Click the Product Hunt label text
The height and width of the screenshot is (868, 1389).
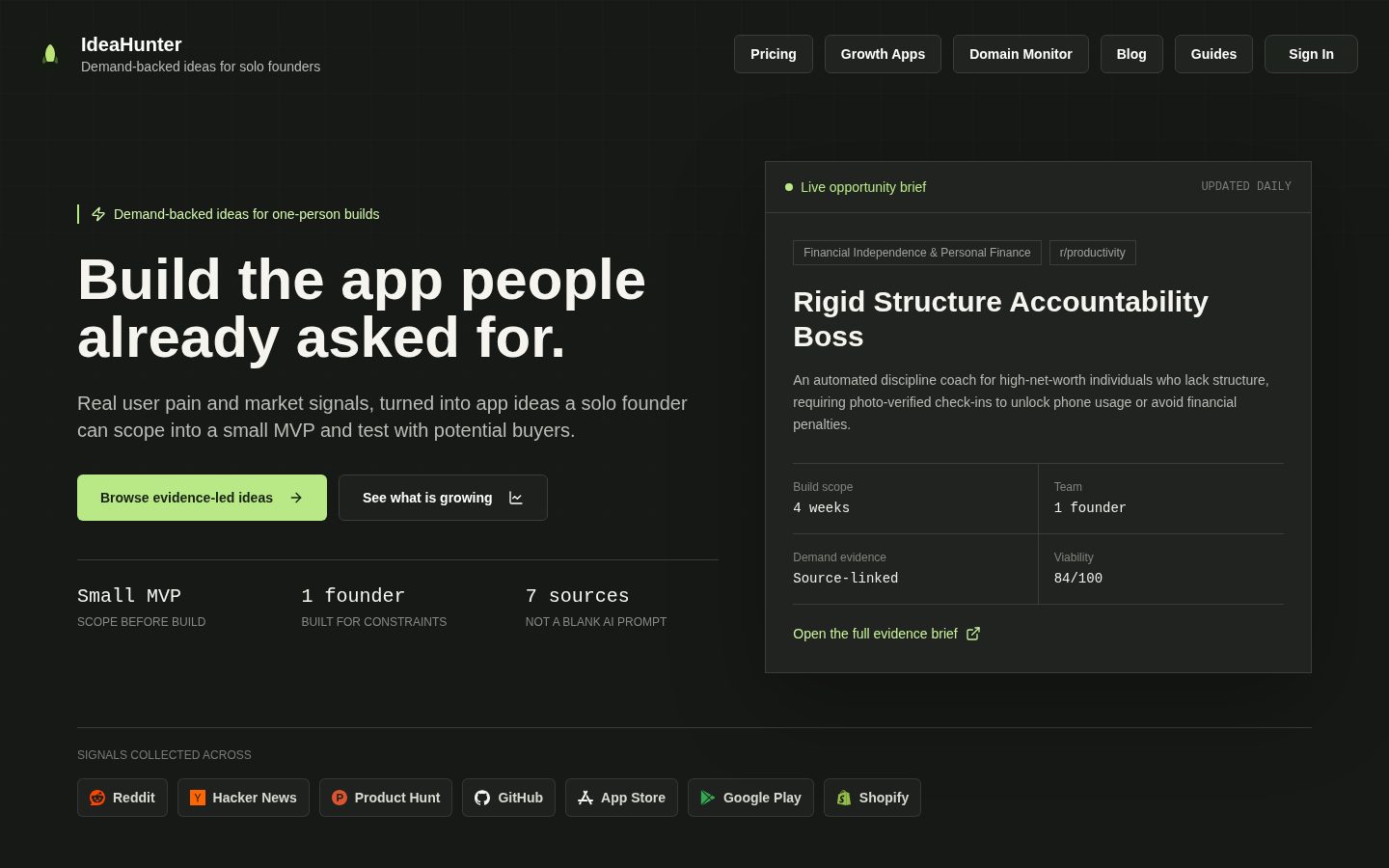pyautogui.click(x=397, y=798)
